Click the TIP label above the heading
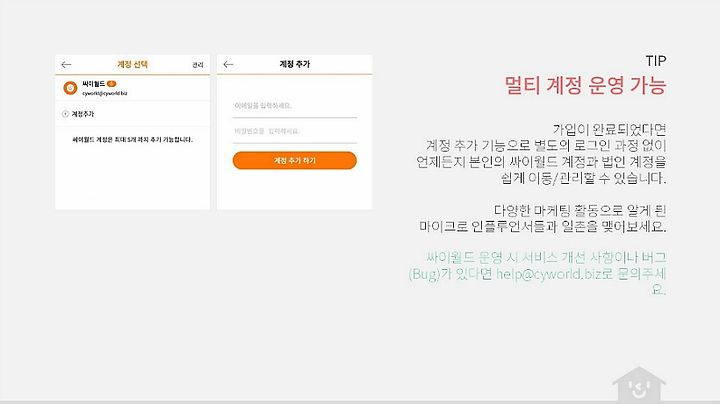Viewport: 720px width, 404px height. 656,61
